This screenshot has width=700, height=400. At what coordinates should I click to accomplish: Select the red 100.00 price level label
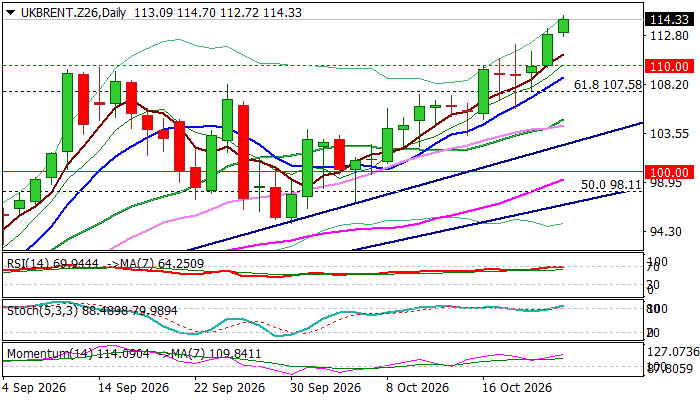[x=669, y=172]
